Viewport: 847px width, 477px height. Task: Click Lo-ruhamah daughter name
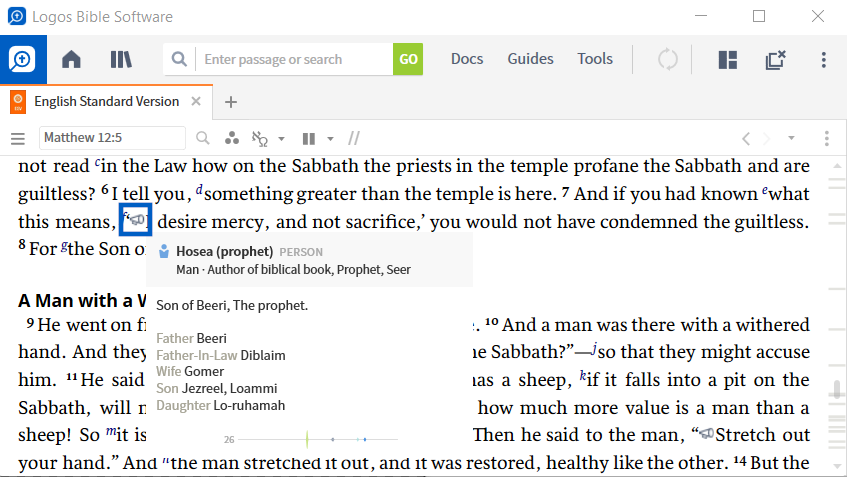coord(249,405)
